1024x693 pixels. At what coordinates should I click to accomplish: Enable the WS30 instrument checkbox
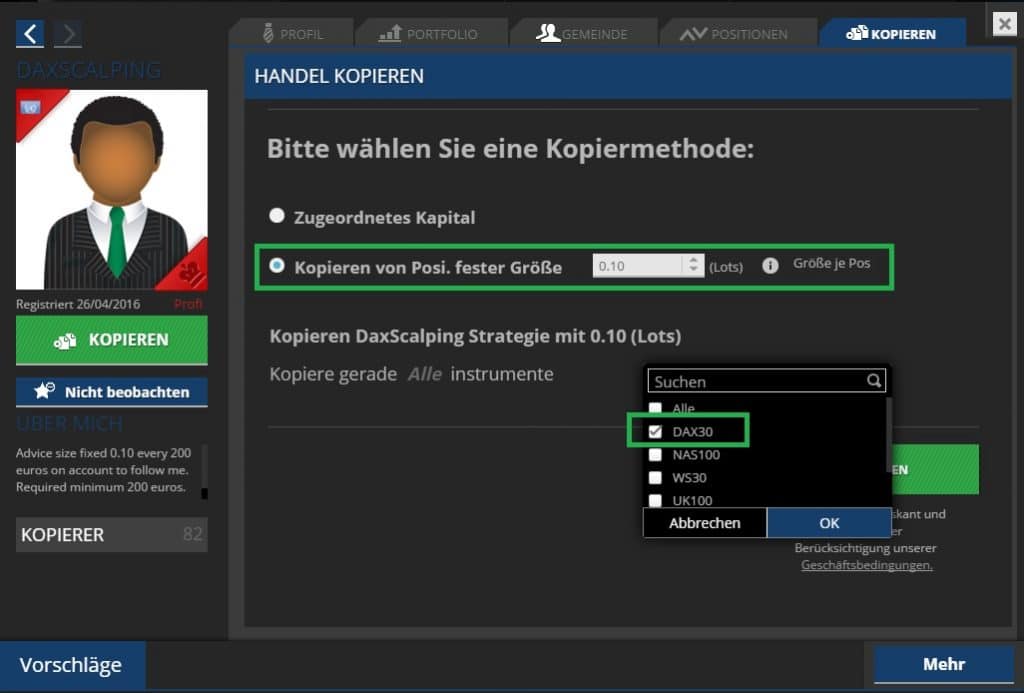656,478
